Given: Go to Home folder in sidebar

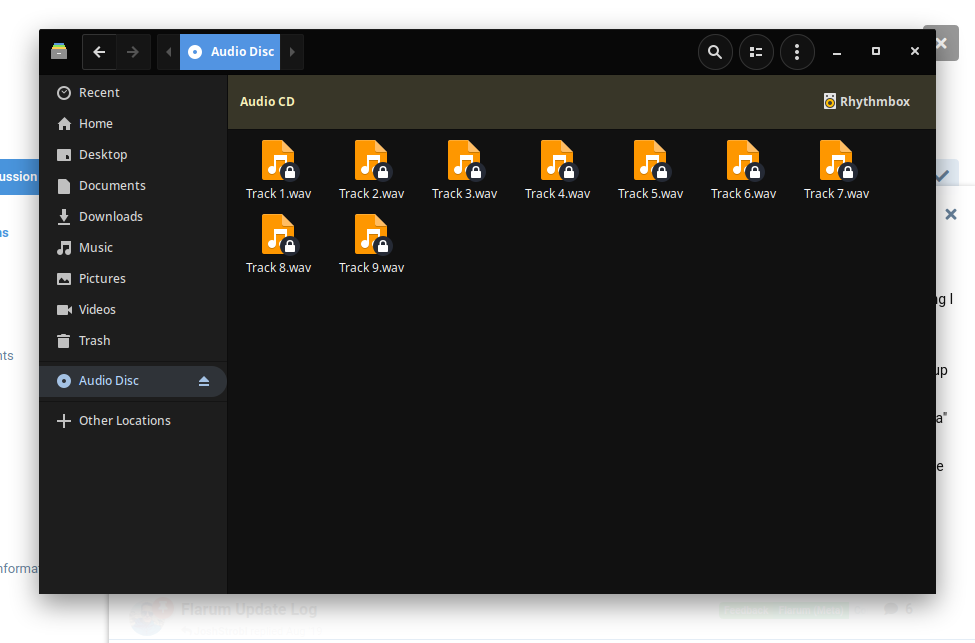Looking at the screenshot, I should tap(95, 124).
